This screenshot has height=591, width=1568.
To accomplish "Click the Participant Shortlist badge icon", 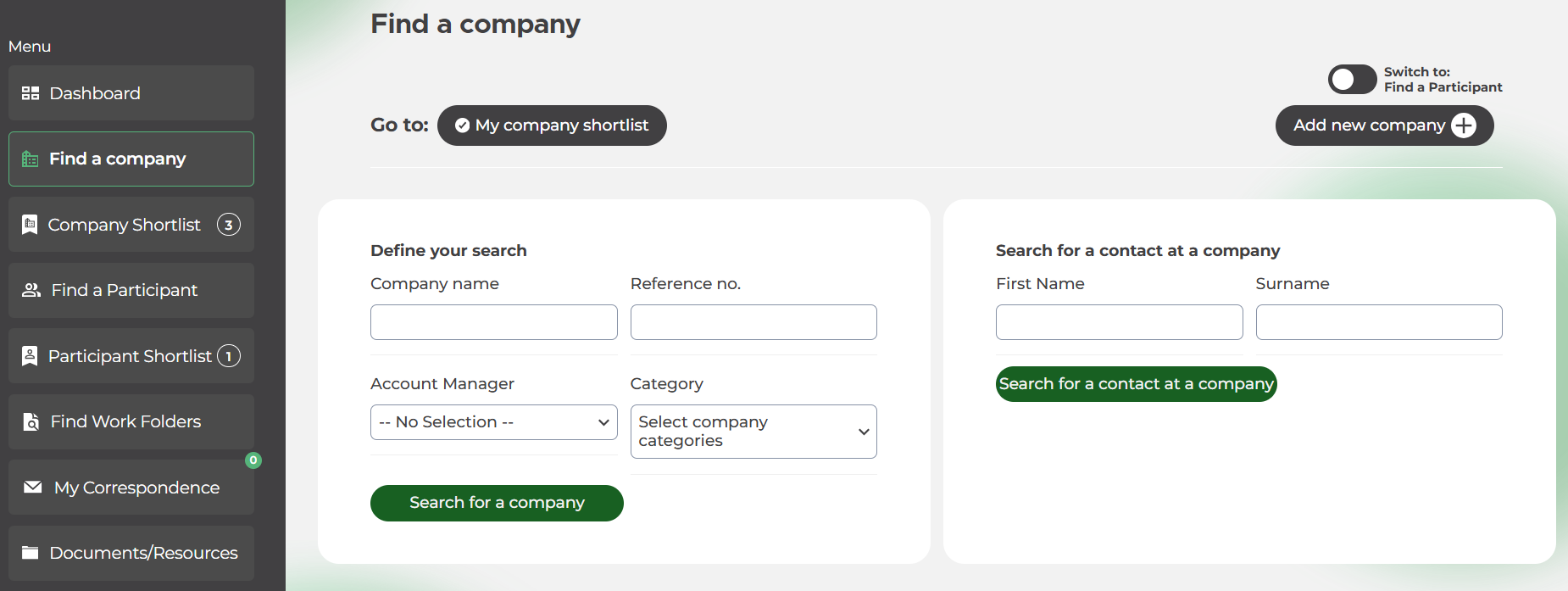I will click(30, 356).
